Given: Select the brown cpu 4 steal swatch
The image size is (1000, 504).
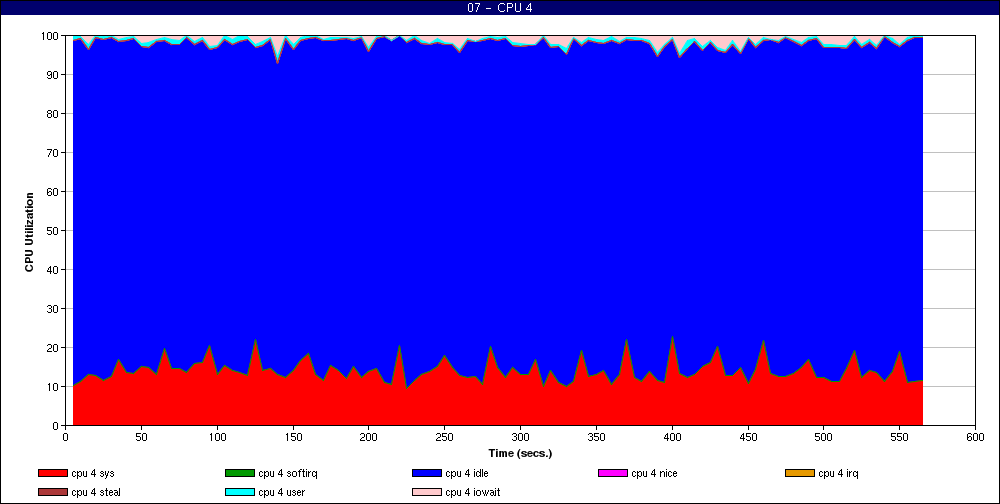Looking at the screenshot, I should [x=52, y=492].
